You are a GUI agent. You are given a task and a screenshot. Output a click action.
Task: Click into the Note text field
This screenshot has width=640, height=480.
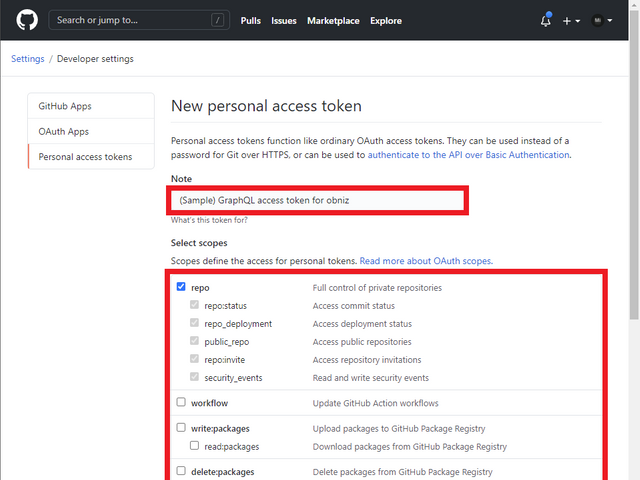(x=318, y=200)
